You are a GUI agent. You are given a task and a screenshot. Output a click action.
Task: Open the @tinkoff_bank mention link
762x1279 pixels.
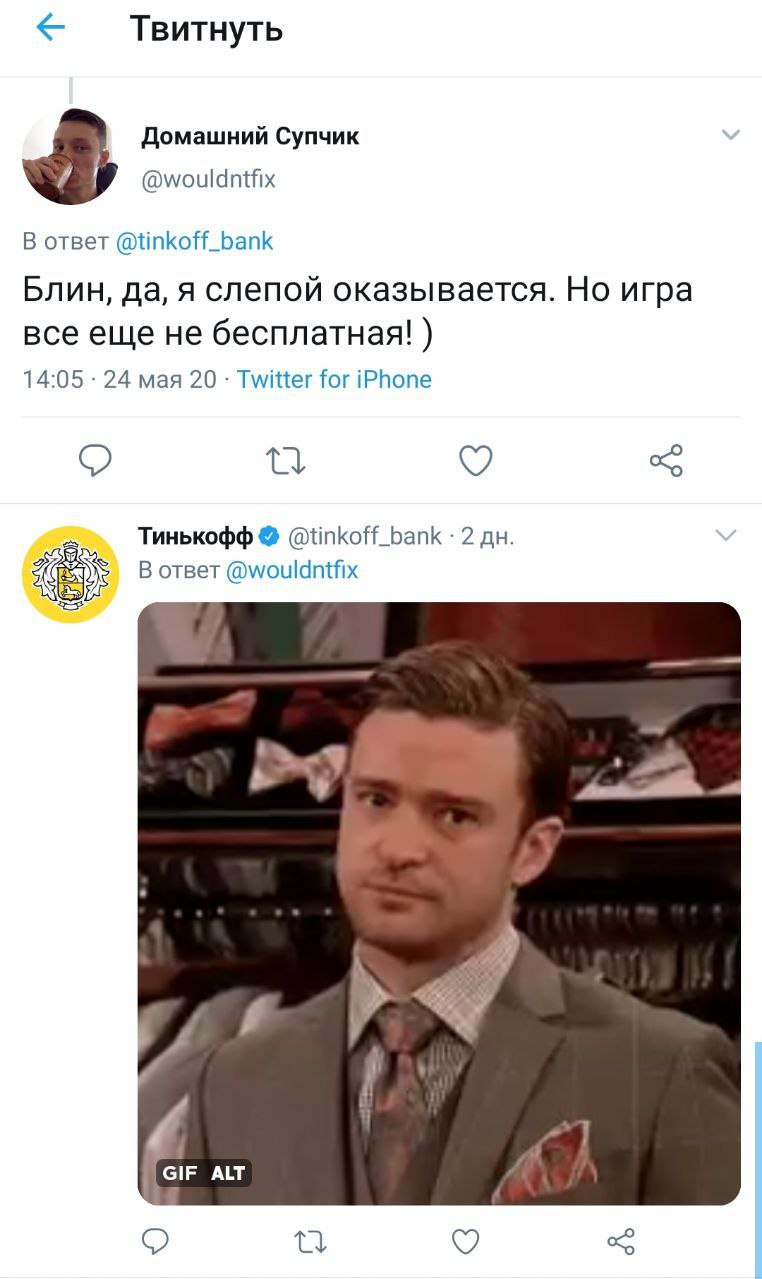[195, 241]
